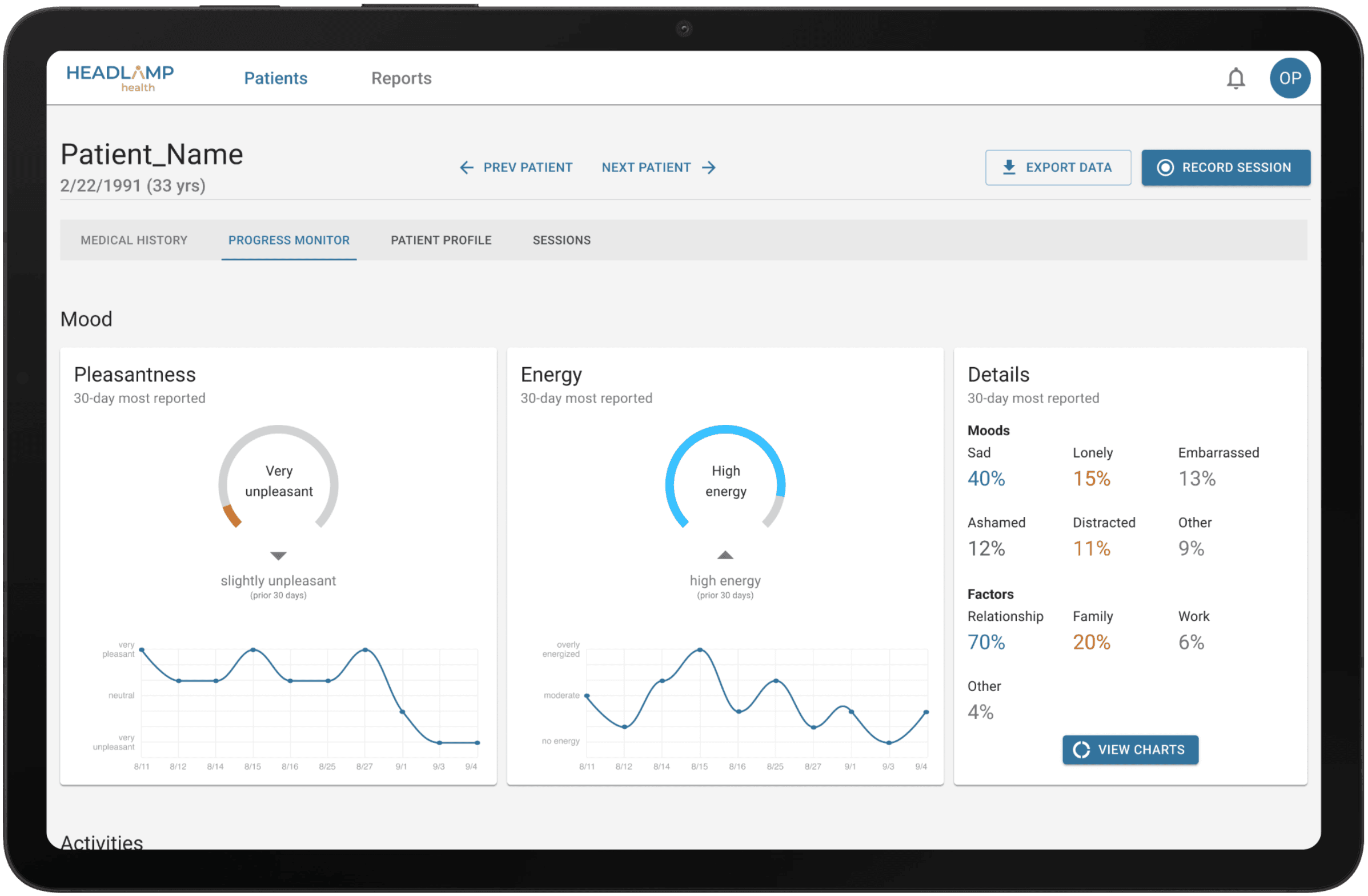The width and height of the screenshot is (1368, 896).
Task: Click the Headlamp Health logo
Action: click(120, 78)
